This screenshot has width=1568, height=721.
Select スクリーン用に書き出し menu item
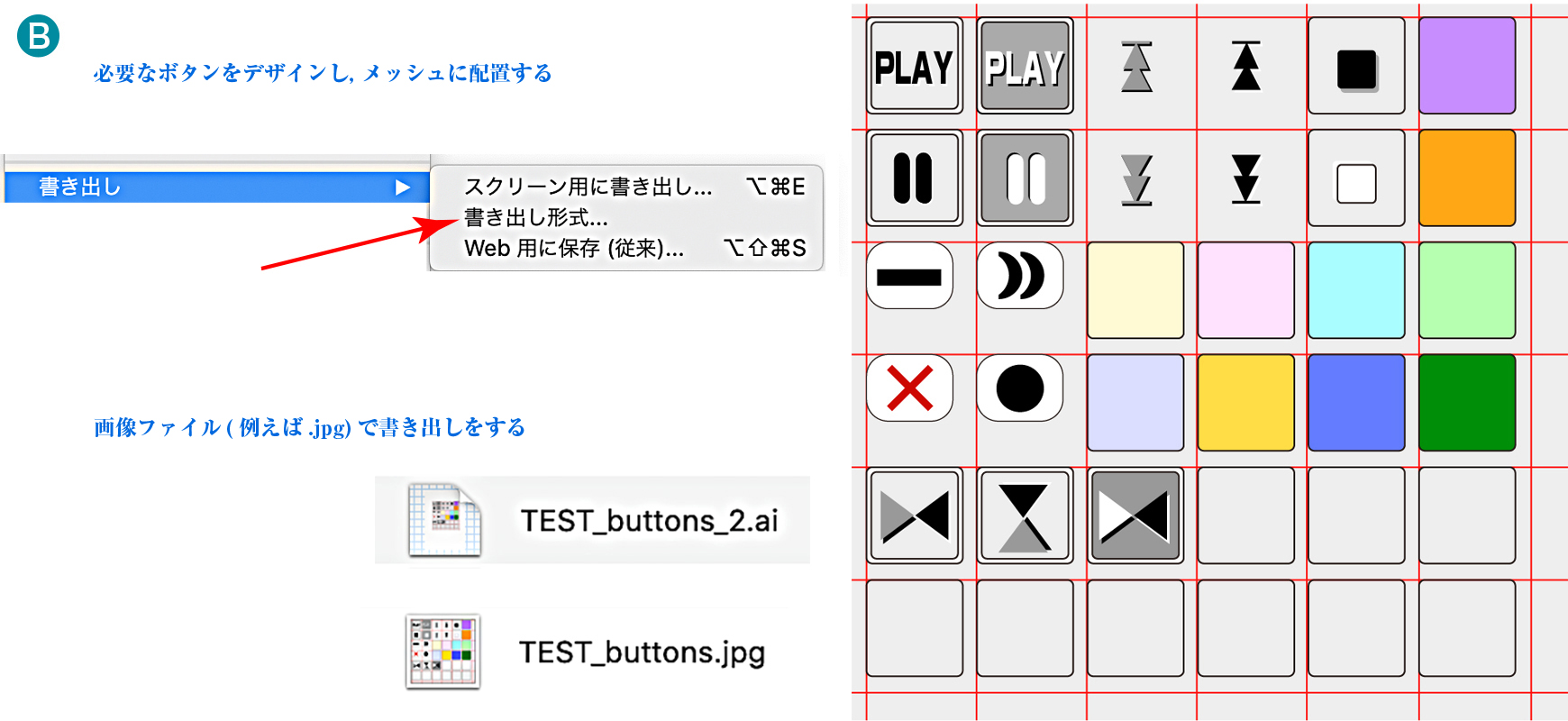pyautogui.click(x=588, y=187)
